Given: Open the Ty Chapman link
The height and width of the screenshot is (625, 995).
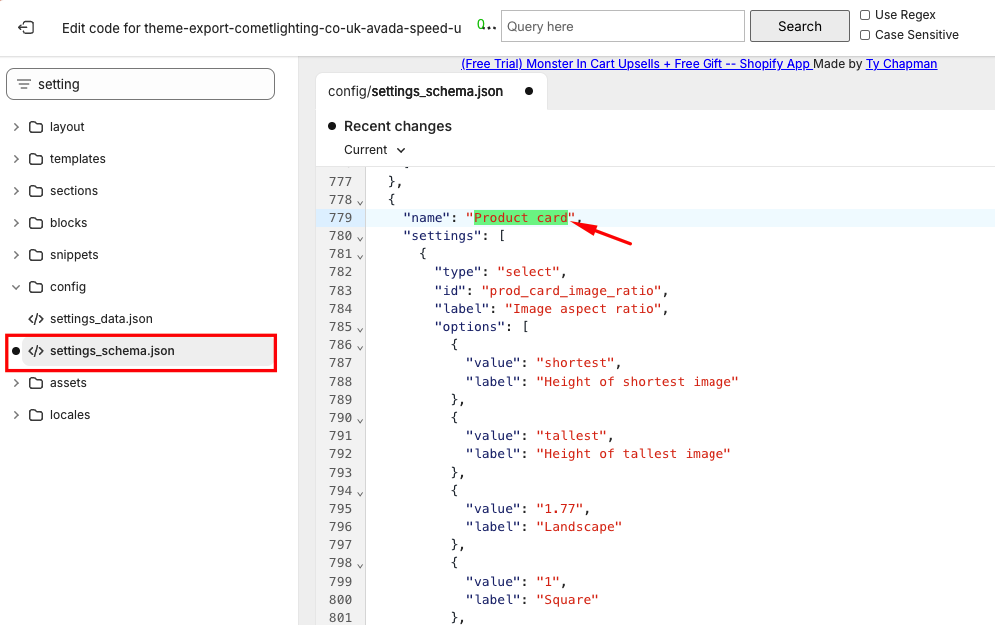Looking at the screenshot, I should pyautogui.click(x=901, y=63).
